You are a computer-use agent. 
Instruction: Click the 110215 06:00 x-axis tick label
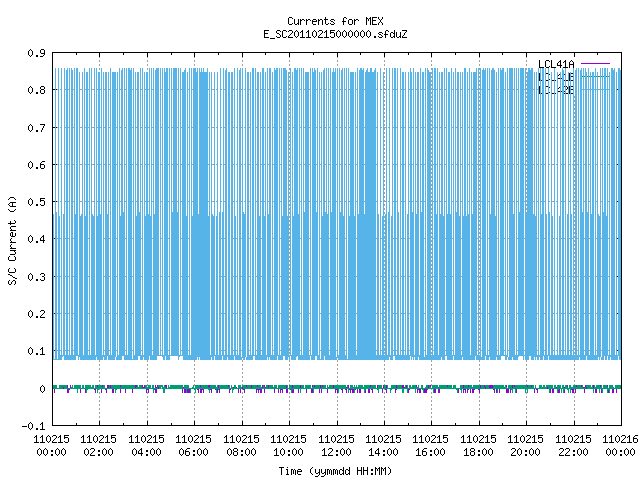[193, 446]
